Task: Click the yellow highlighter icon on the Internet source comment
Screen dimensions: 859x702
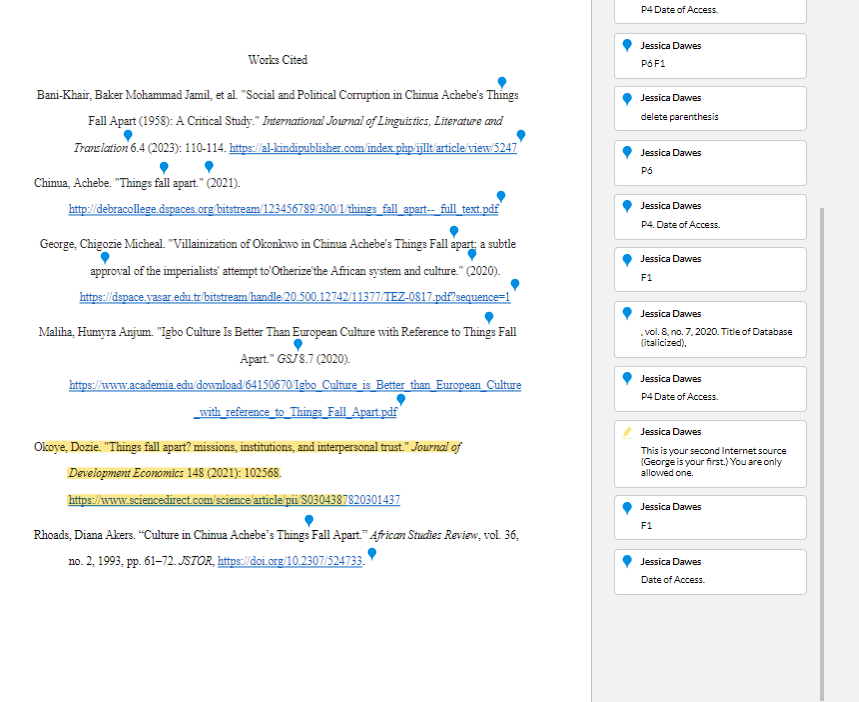Action: (627, 432)
